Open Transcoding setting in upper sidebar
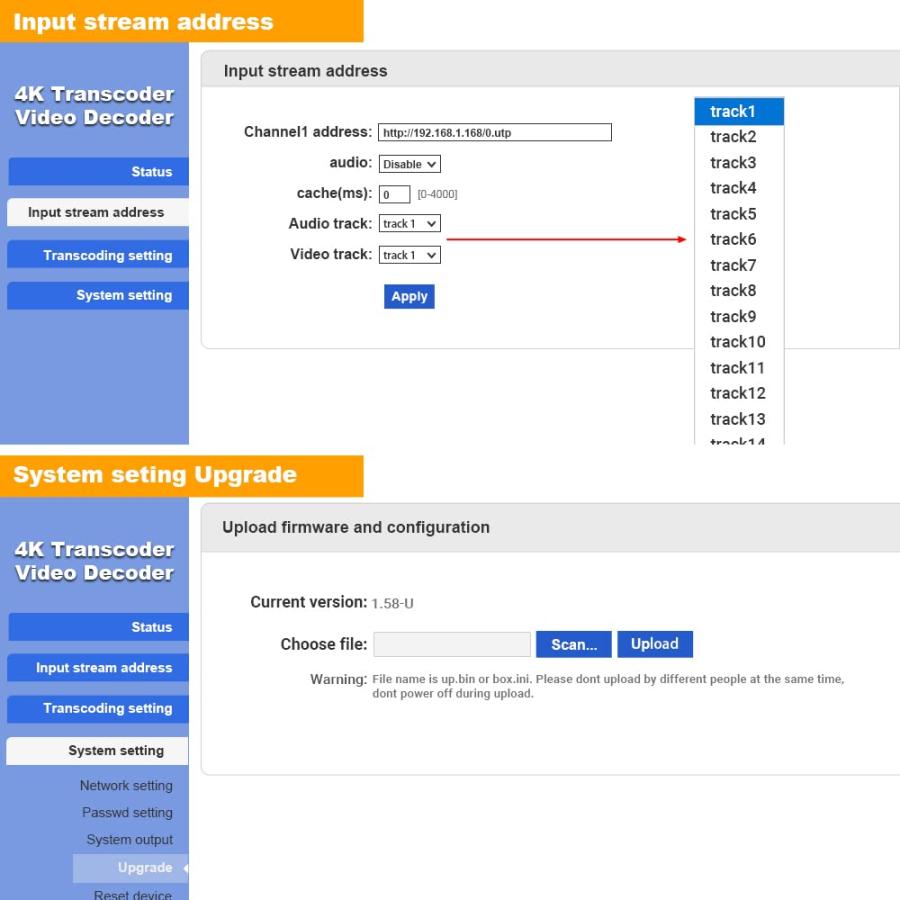The height and width of the screenshot is (900, 900). click(98, 255)
